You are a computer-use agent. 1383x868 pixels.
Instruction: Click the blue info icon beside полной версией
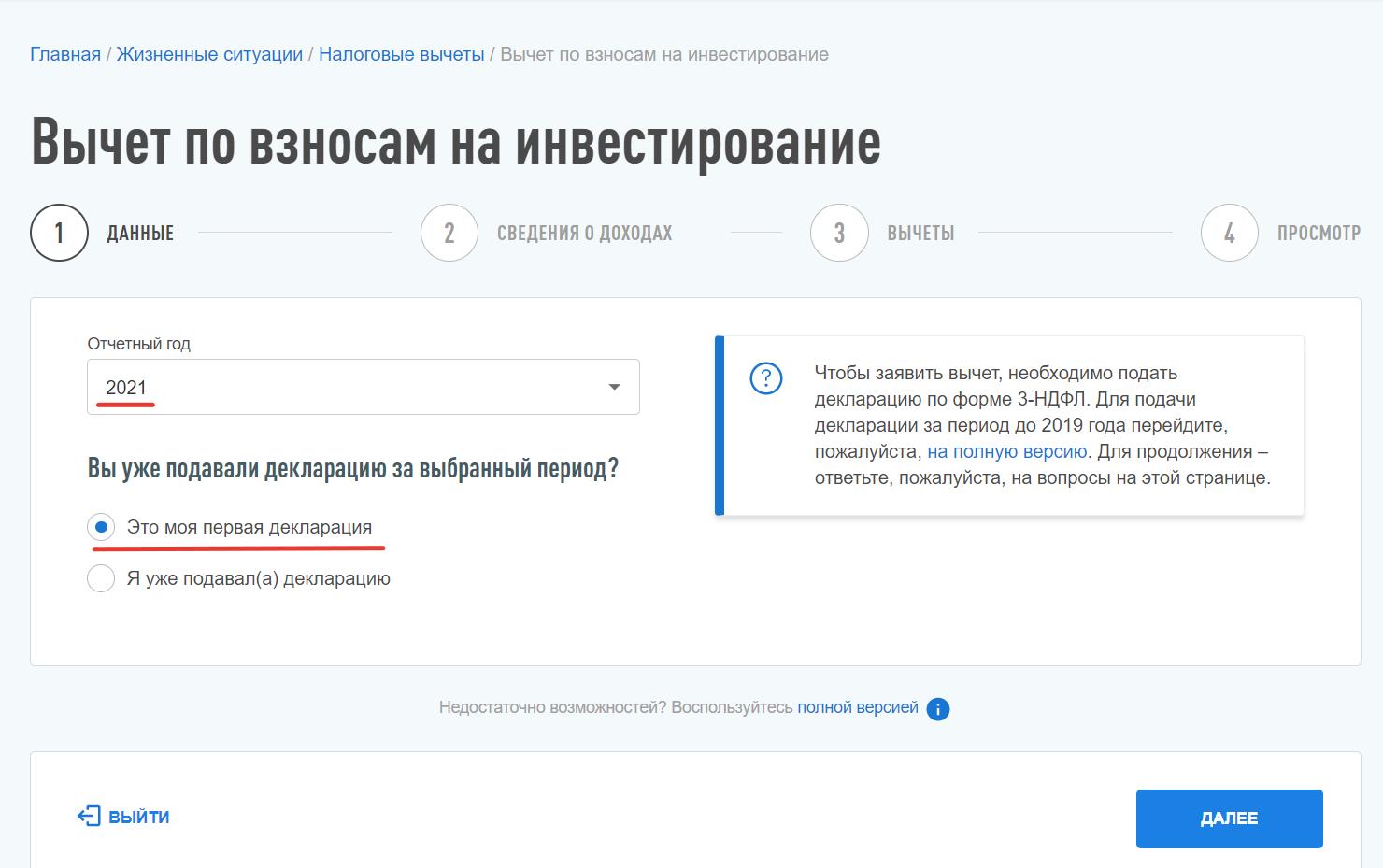point(938,709)
